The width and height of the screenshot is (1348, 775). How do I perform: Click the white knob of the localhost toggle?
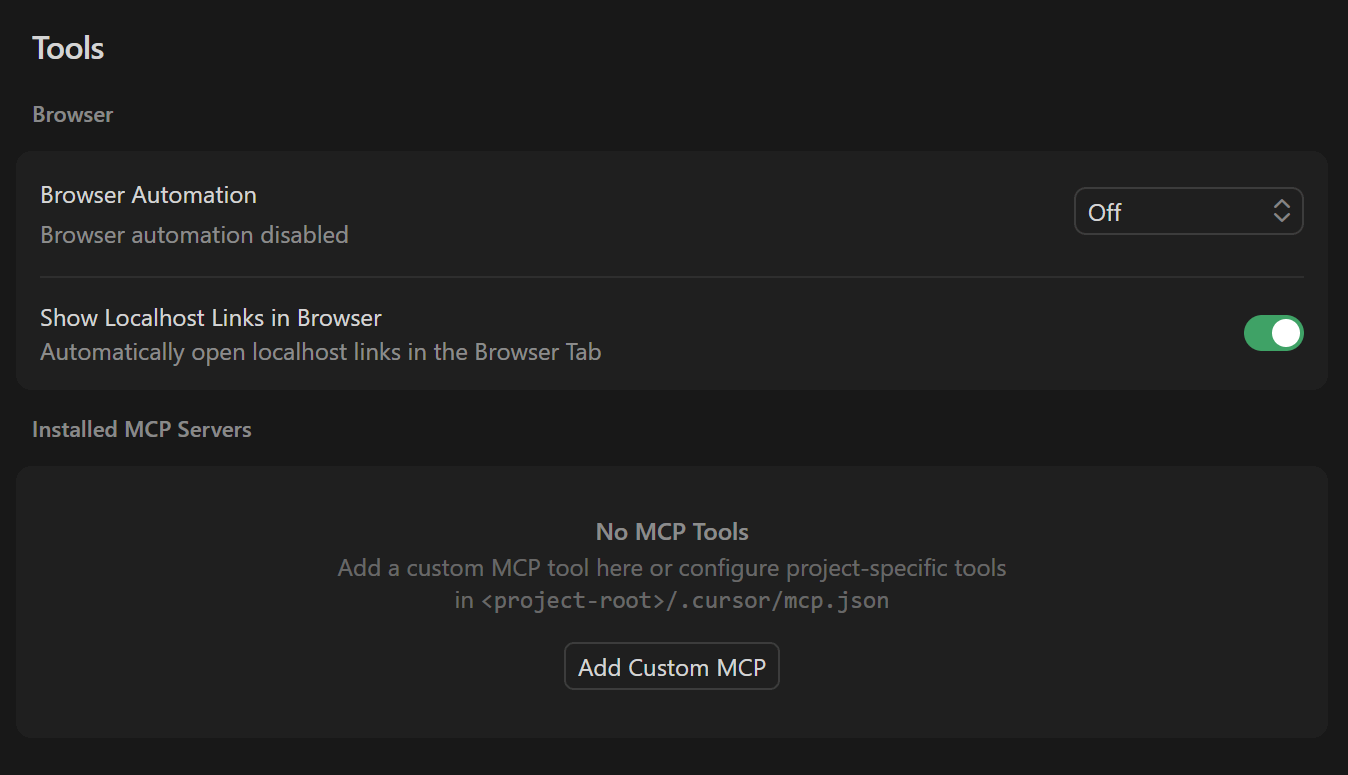pos(1286,333)
